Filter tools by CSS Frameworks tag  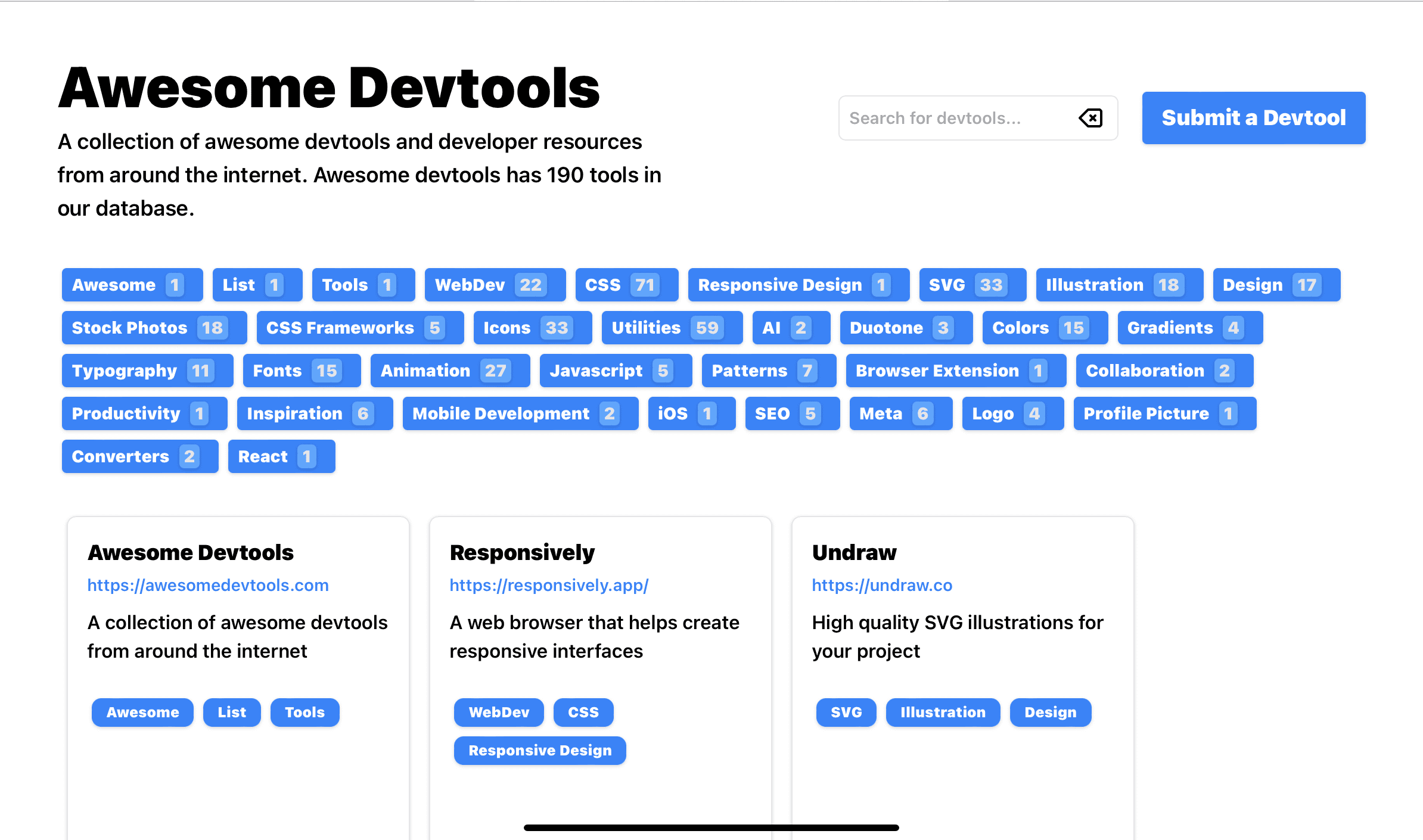361,328
